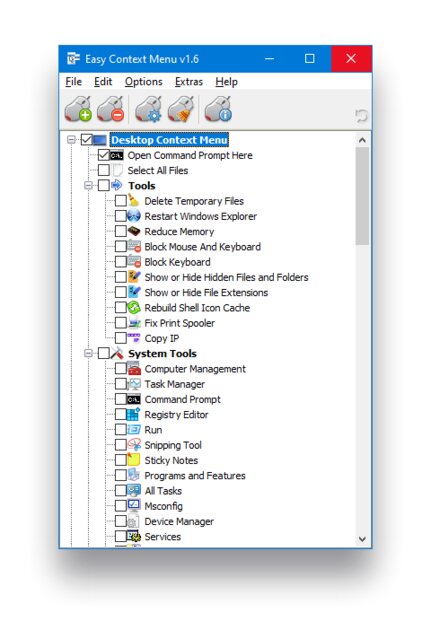This screenshot has height=630, width=431.
Task: Open the Extras menu
Action: 189,82
